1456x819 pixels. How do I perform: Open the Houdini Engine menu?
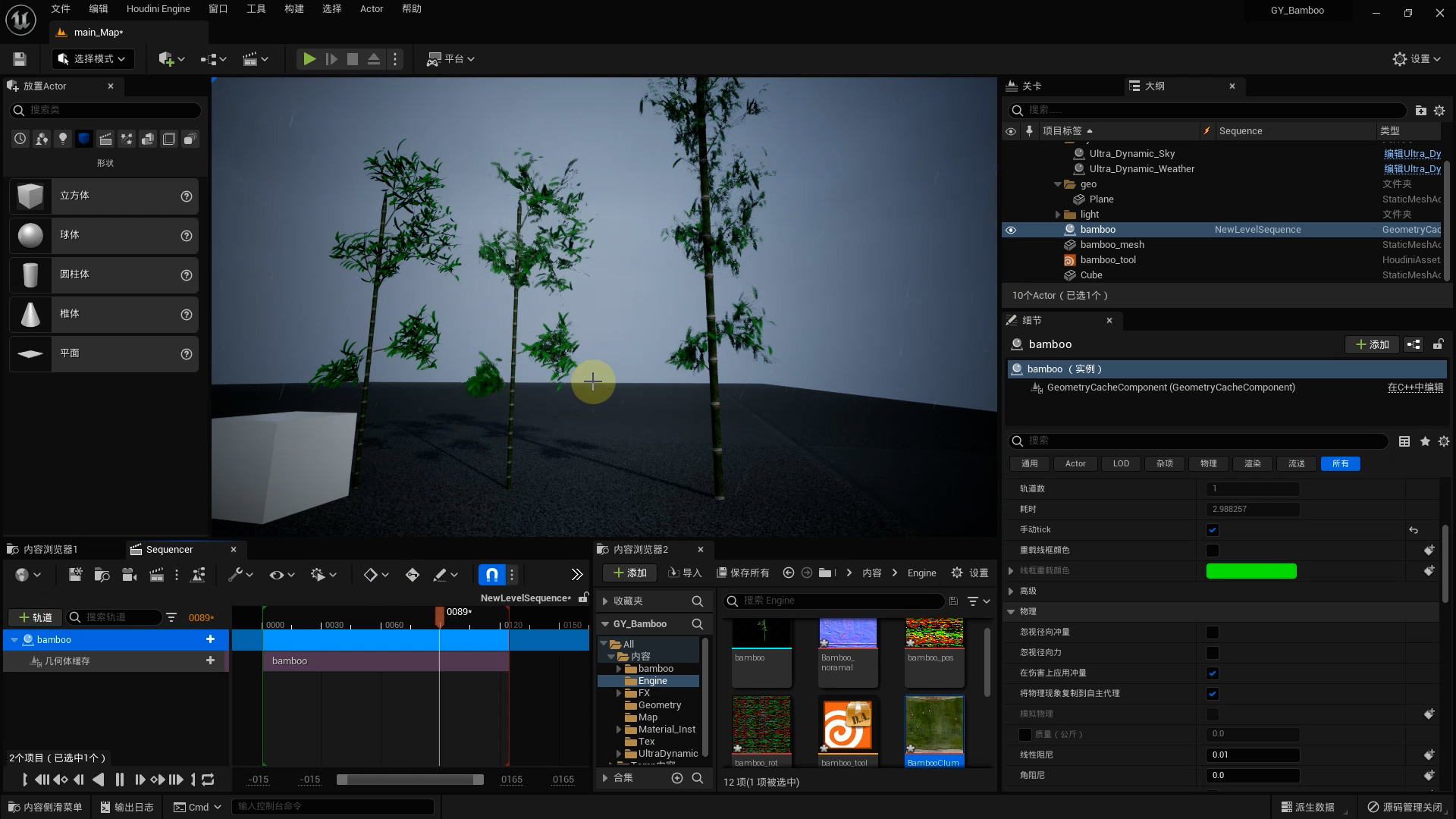(x=158, y=8)
